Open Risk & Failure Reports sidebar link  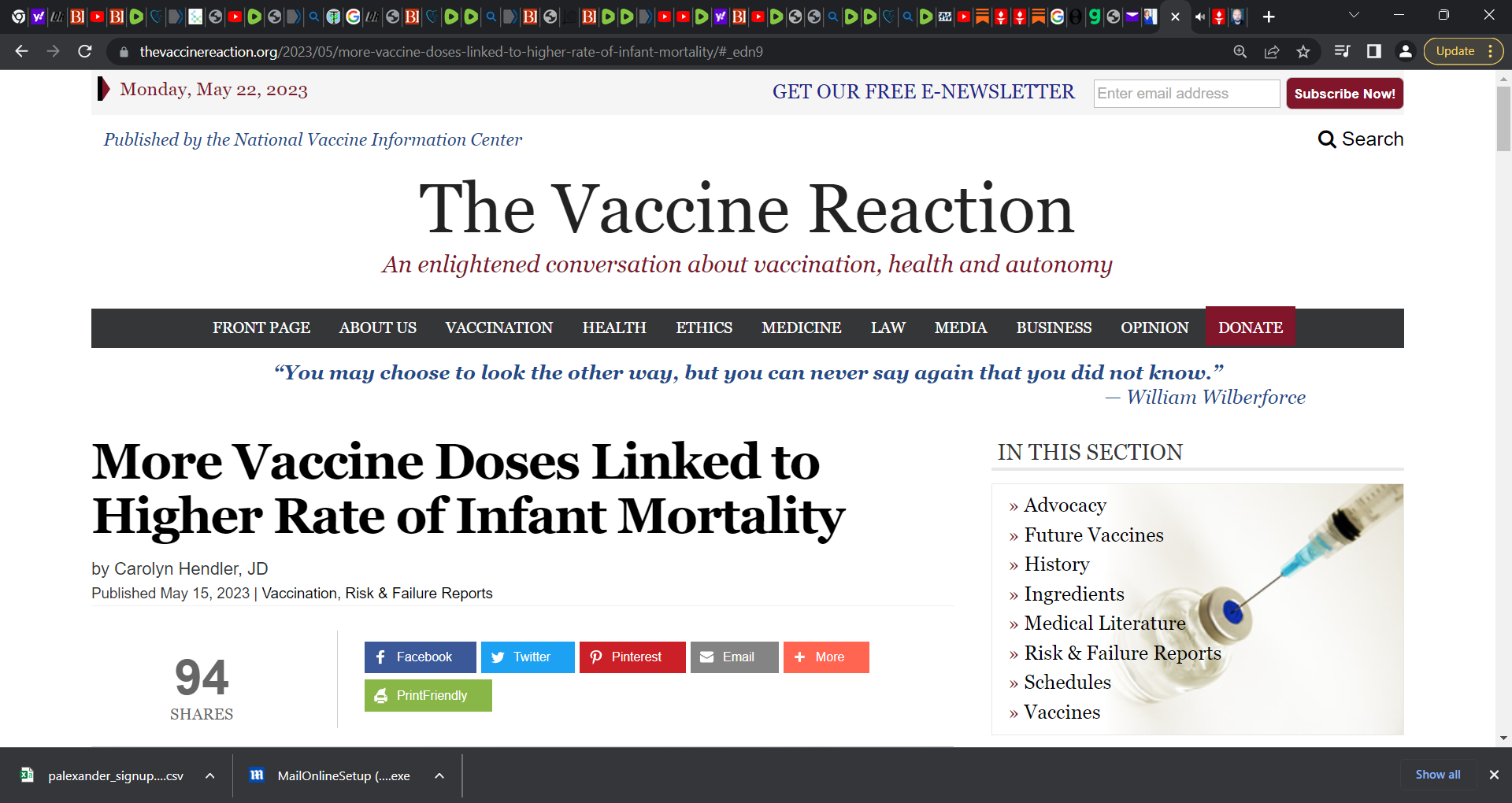point(1123,653)
